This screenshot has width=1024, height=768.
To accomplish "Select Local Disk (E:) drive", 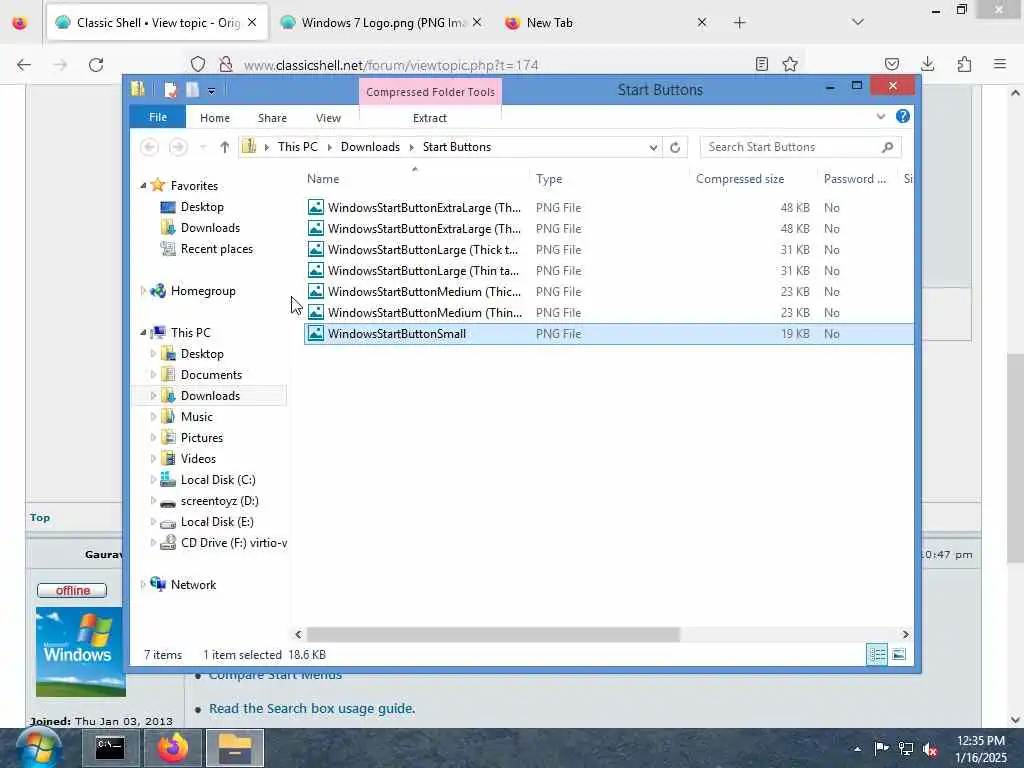I will coord(217,522).
